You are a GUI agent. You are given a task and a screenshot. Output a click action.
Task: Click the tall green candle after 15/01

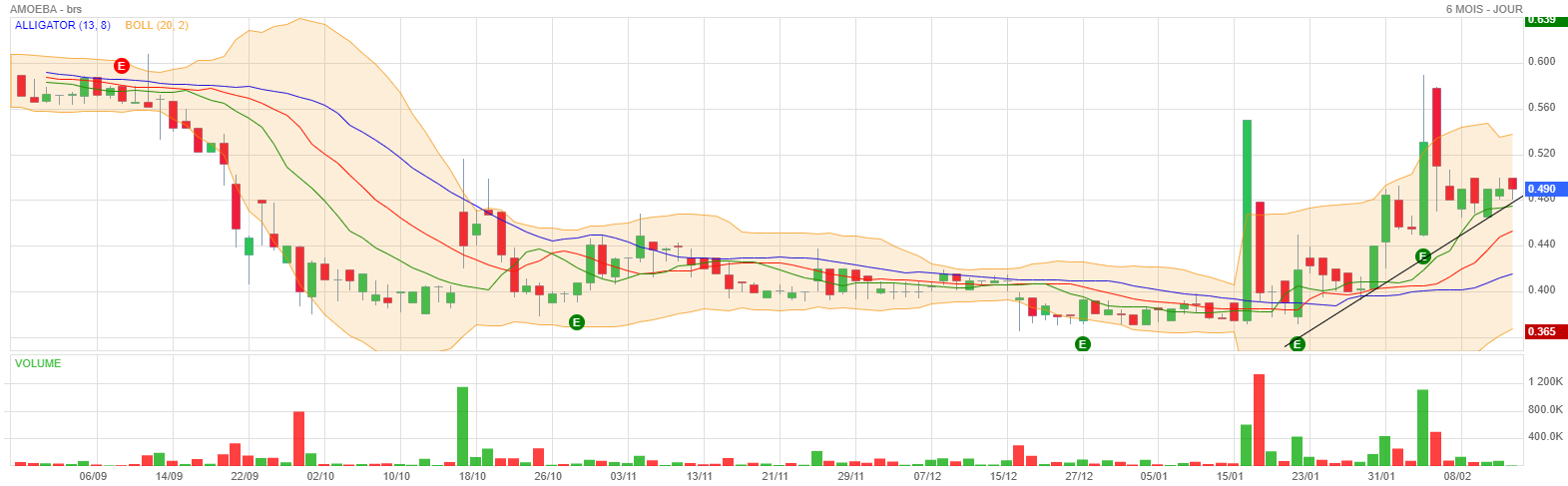1247,221
